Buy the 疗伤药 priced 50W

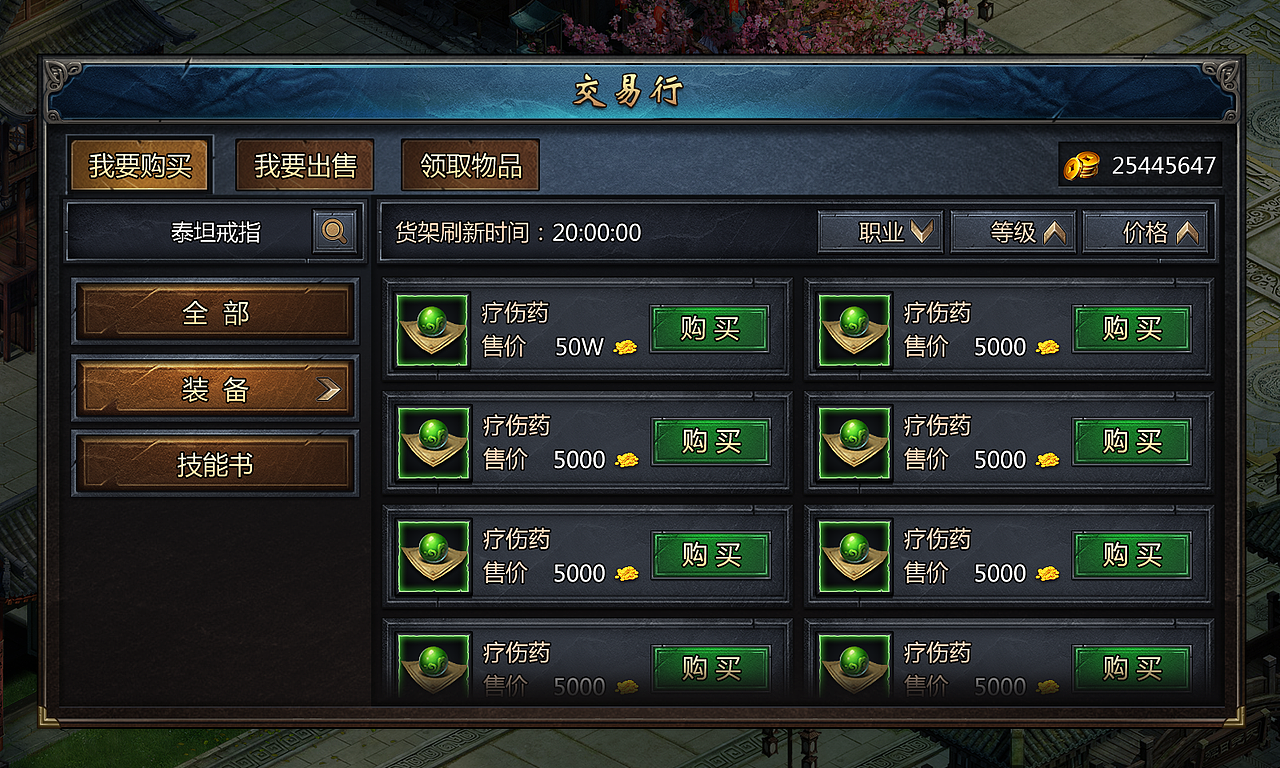[x=710, y=329]
